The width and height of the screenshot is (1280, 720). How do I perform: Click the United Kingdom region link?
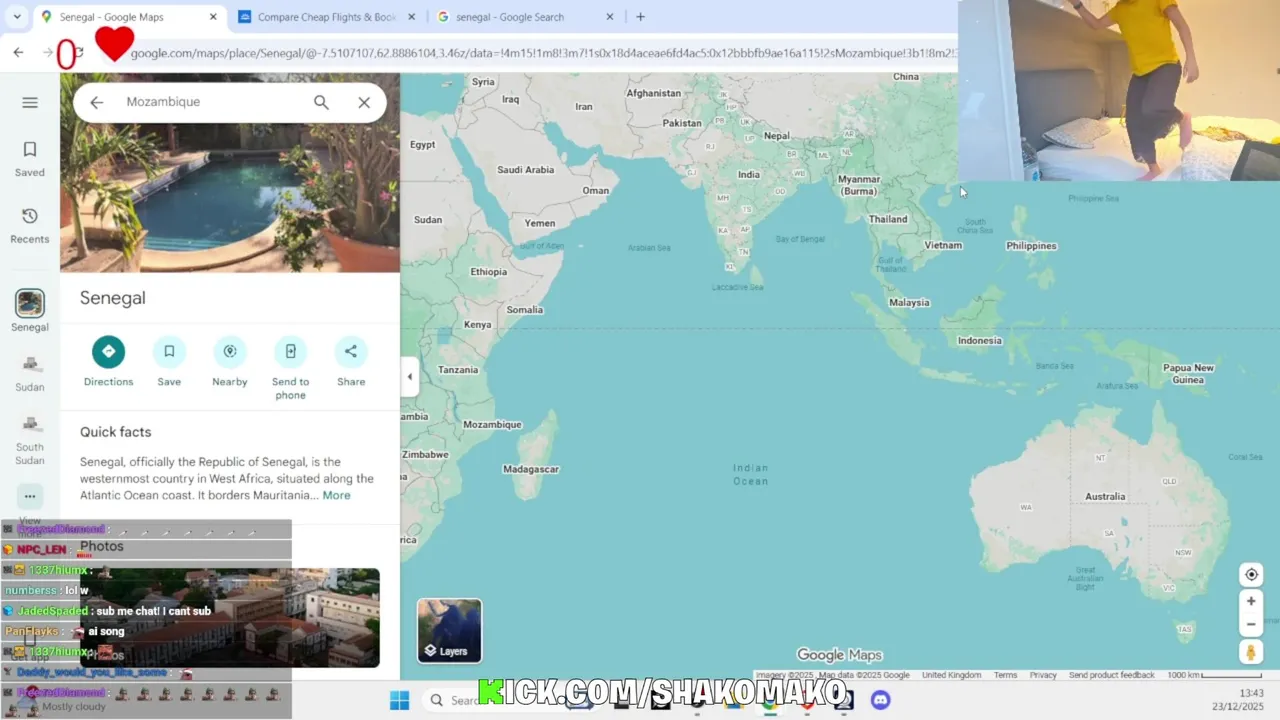pyautogui.click(x=951, y=675)
